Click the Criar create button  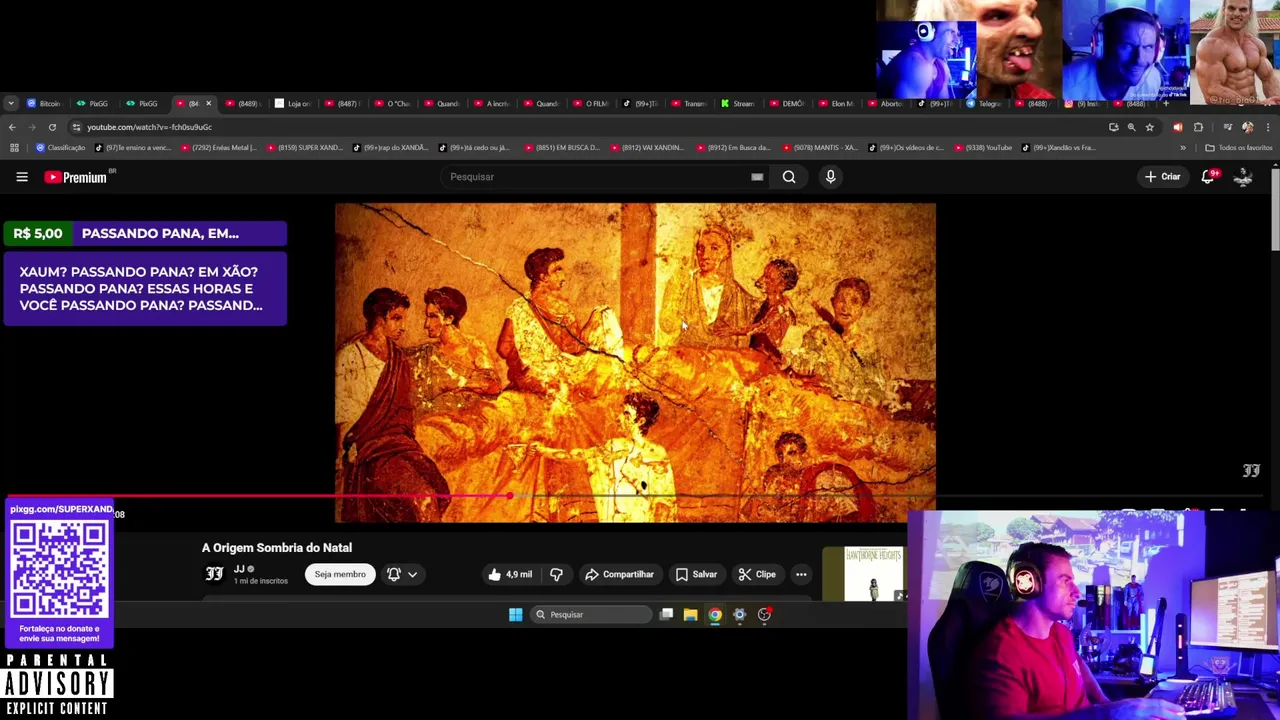tap(1163, 177)
